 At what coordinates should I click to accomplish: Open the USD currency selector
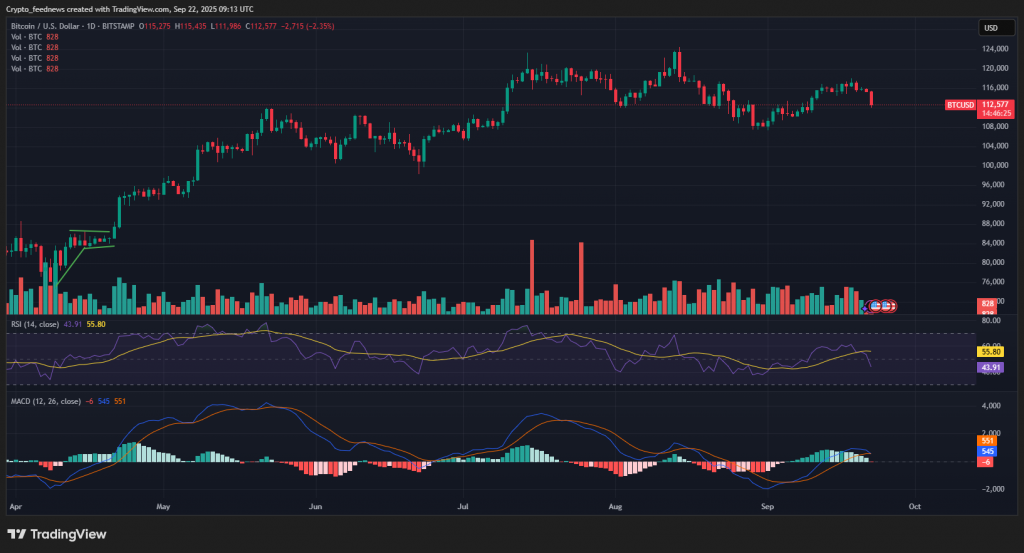point(992,28)
